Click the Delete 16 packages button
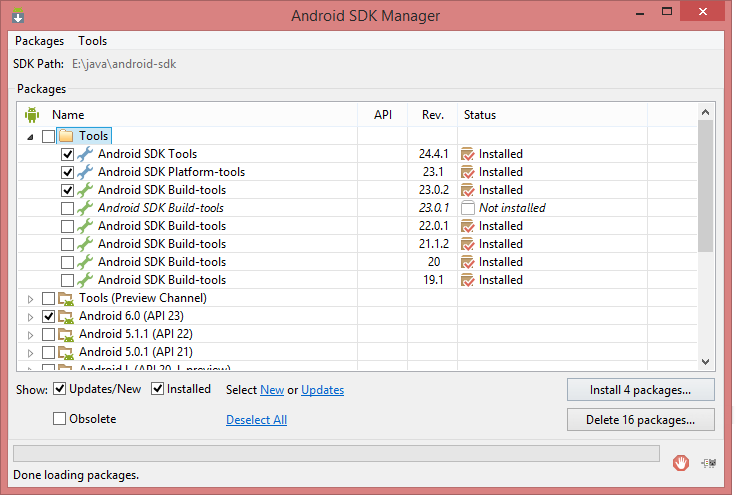Image resolution: width=736 pixels, height=495 pixels. [641, 419]
